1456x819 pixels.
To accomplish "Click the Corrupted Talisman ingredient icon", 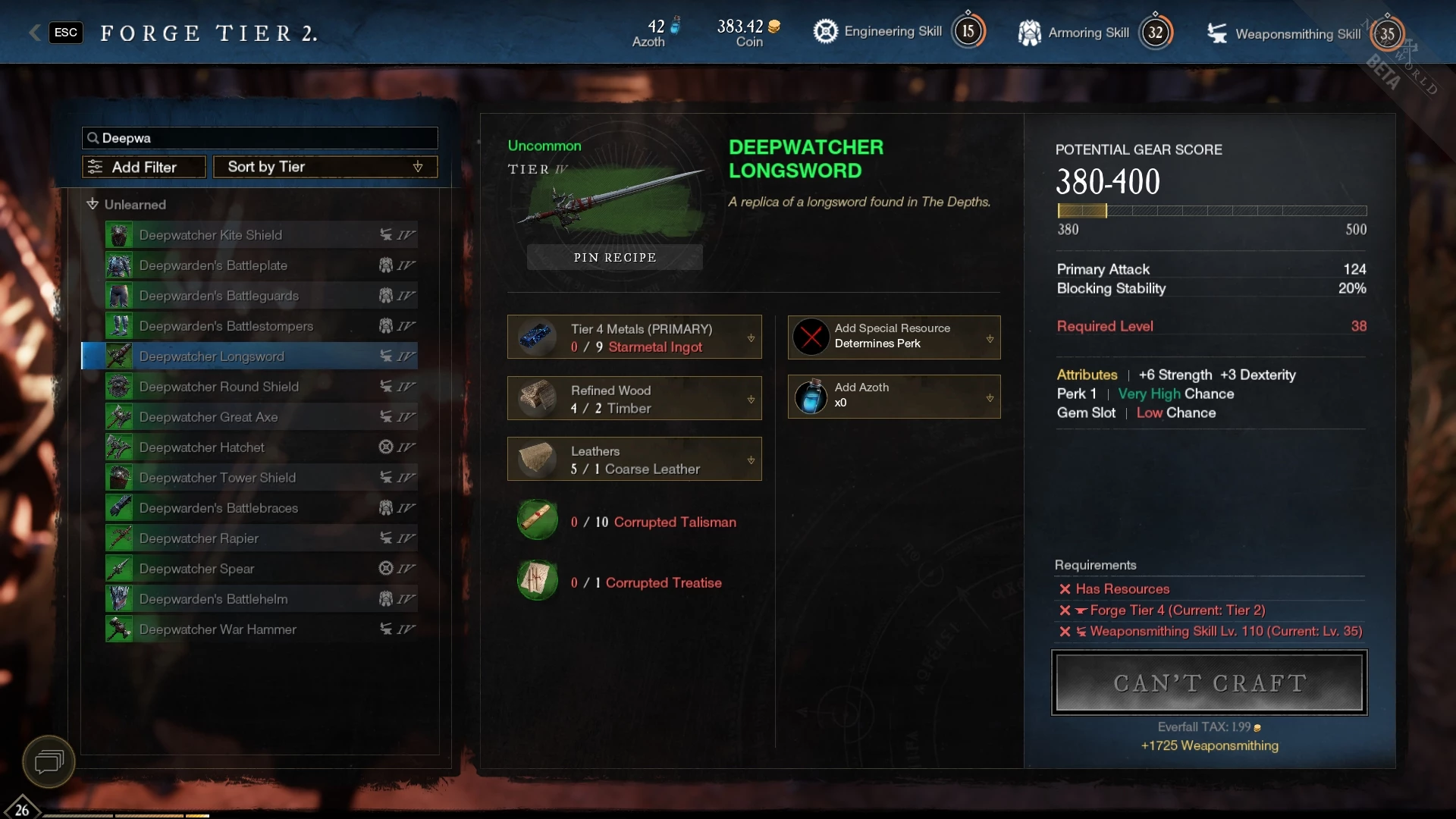I will click(x=537, y=520).
